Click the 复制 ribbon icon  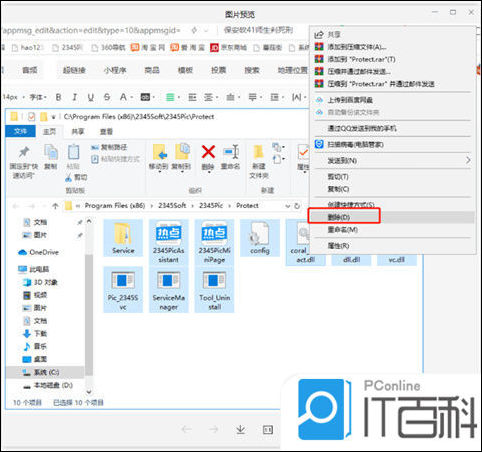click(x=51, y=152)
